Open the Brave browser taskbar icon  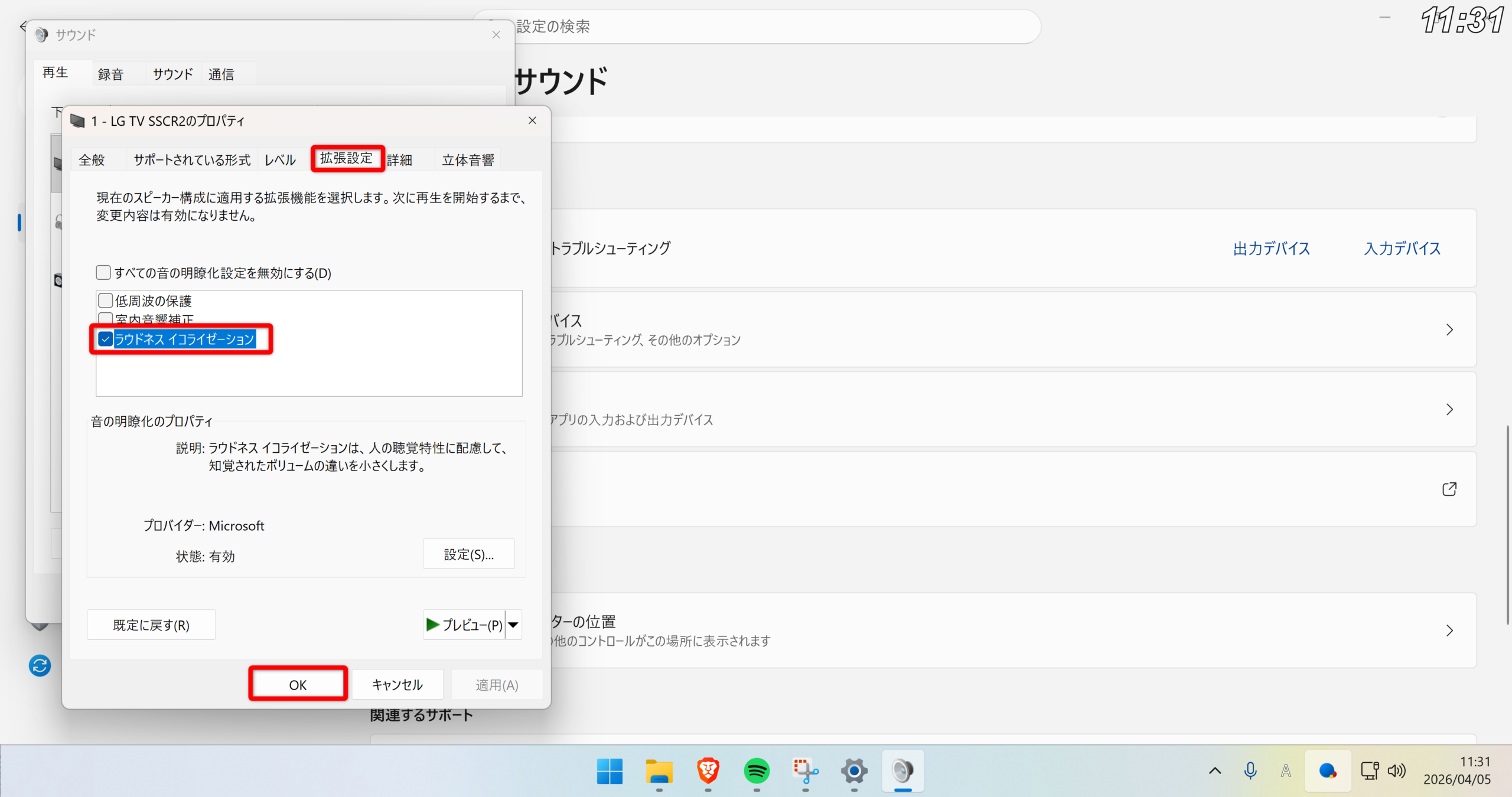(708, 770)
